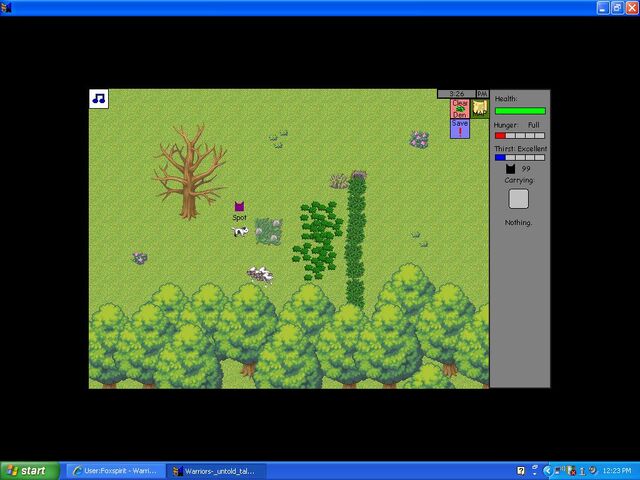
Task: Click the empty Carrying slot
Action: (x=518, y=199)
